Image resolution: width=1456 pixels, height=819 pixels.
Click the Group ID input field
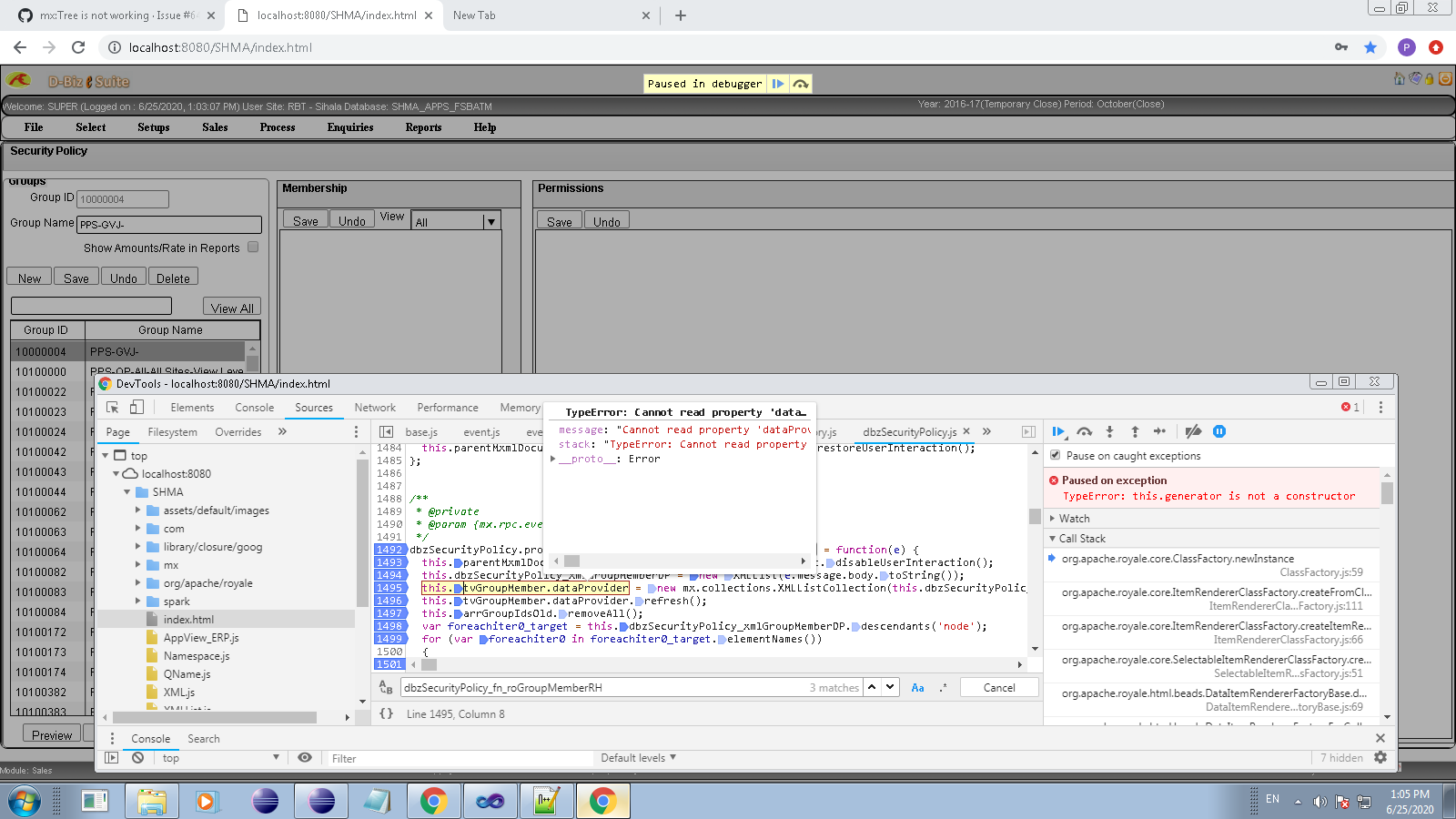click(122, 198)
